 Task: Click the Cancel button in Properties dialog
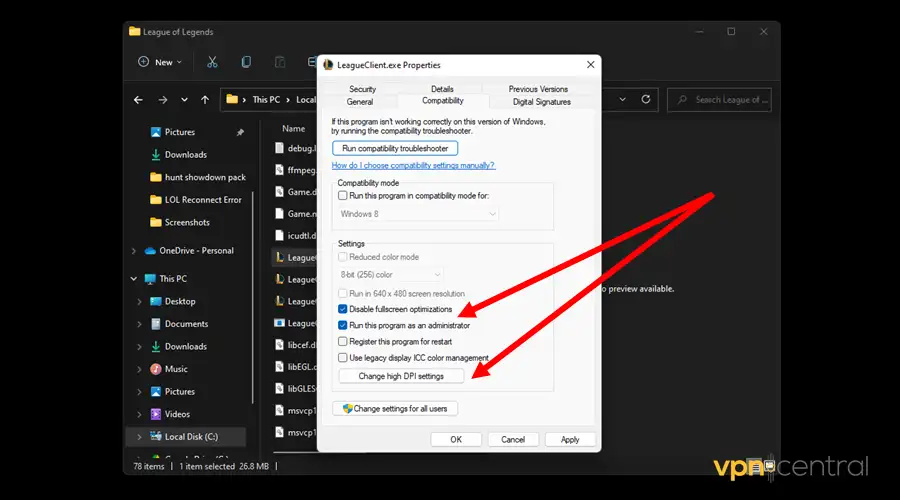[513, 440]
